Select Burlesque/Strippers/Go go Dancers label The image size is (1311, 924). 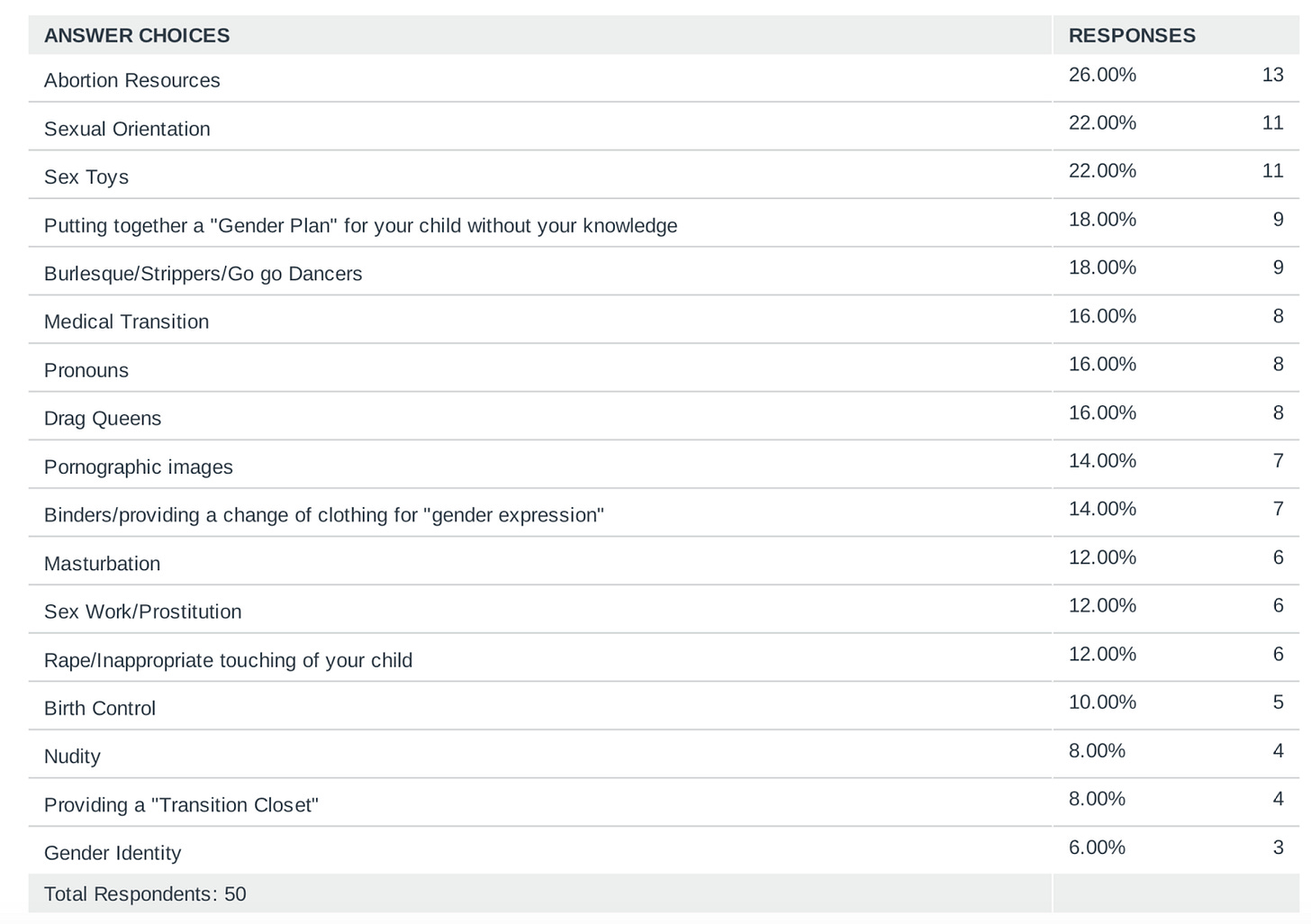click(x=203, y=274)
